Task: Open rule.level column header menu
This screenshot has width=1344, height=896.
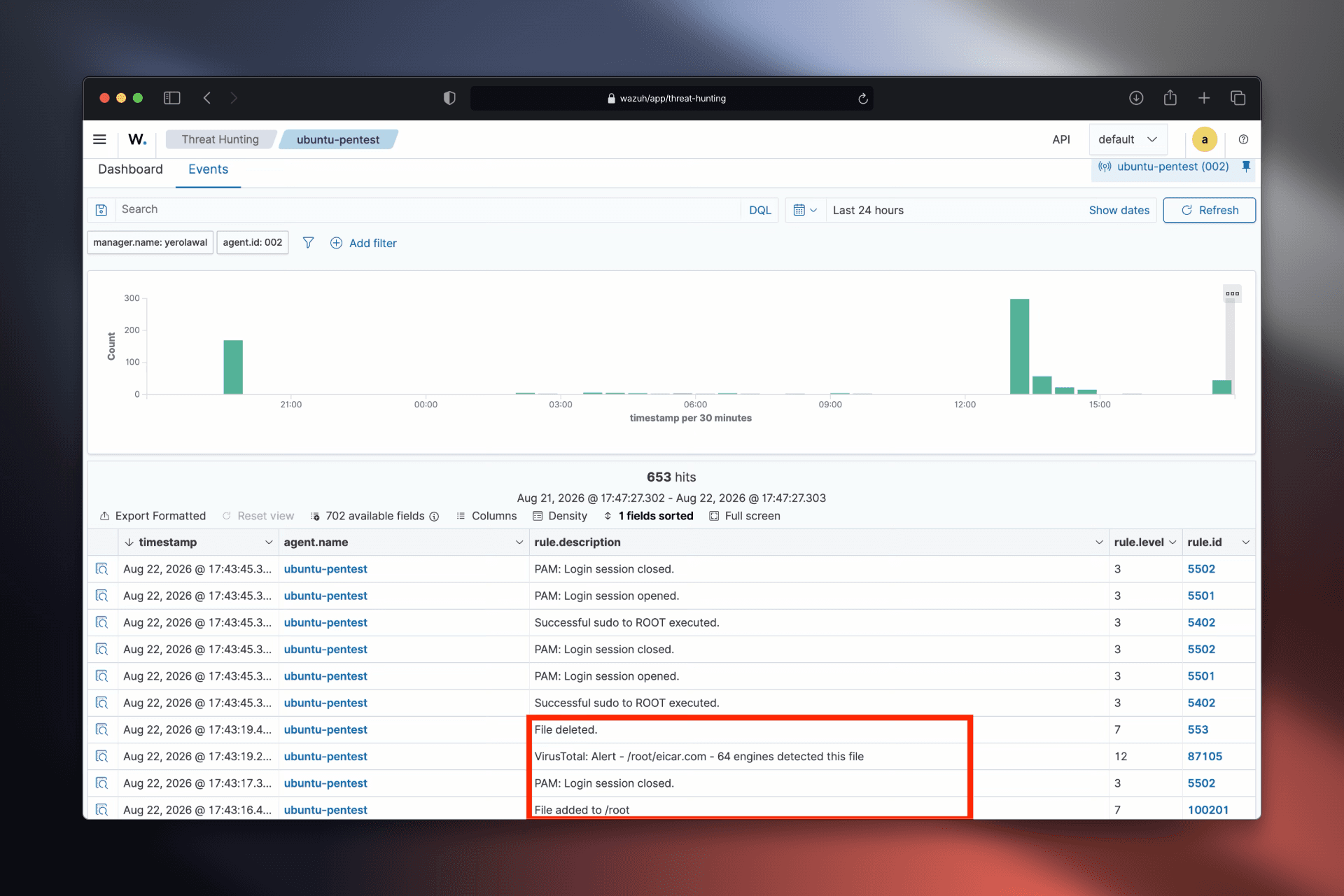Action: click(1172, 542)
